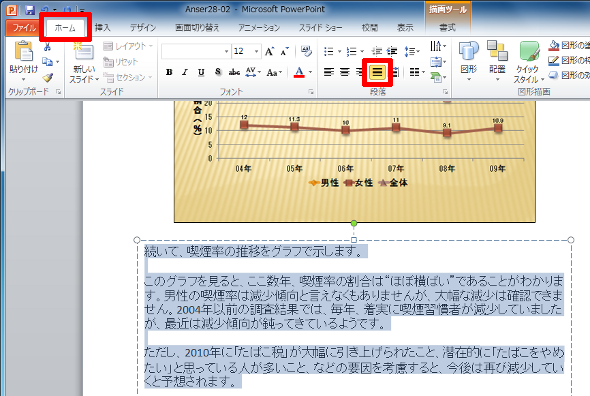Open the font size dropdown showing 12
This screenshot has width=590, height=396.
(x=256, y=52)
